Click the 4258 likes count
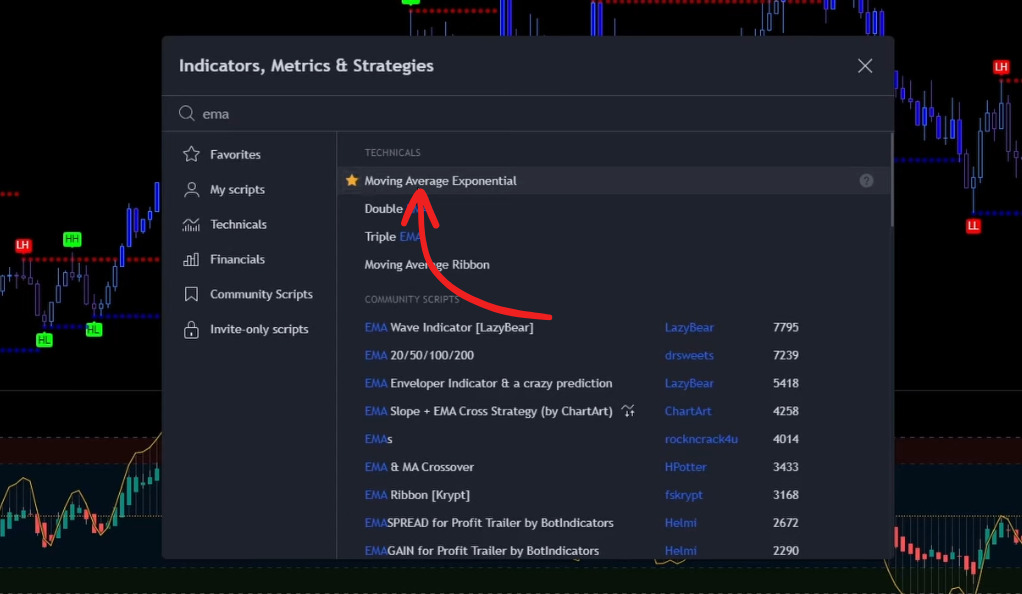This screenshot has height=594, width=1022. pos(785,411)
